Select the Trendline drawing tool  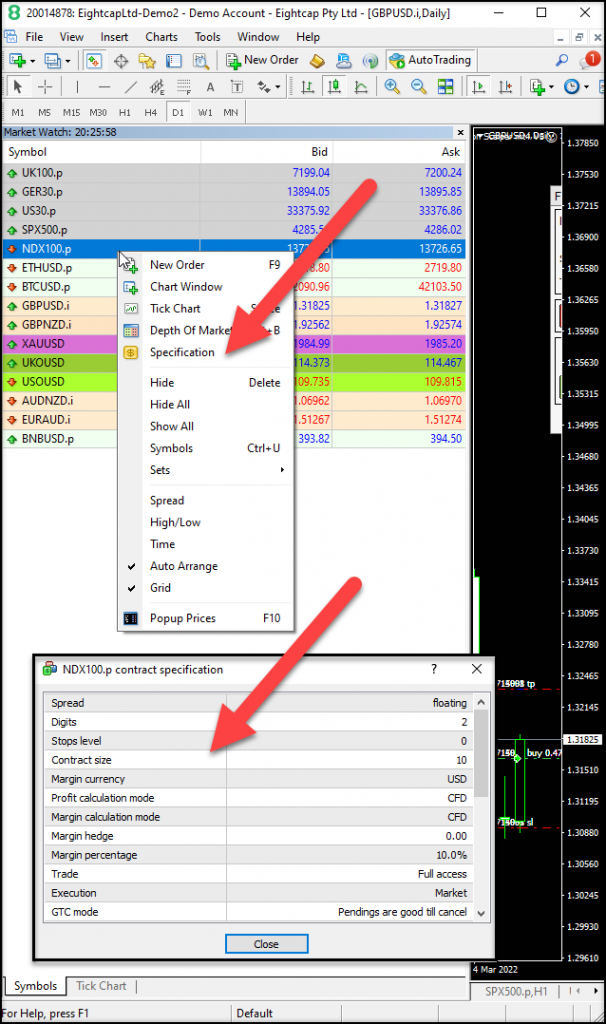[x=131, y=86]
